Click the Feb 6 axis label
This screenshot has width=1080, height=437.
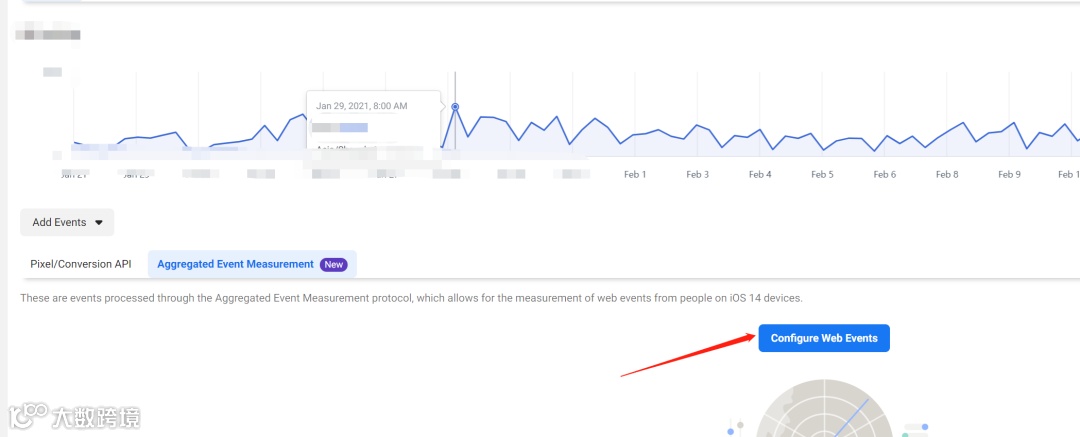tap(885, 174)
